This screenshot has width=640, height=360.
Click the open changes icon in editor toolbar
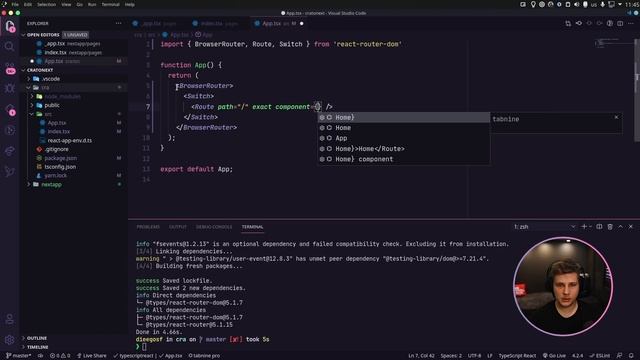[x=568, y=23]
